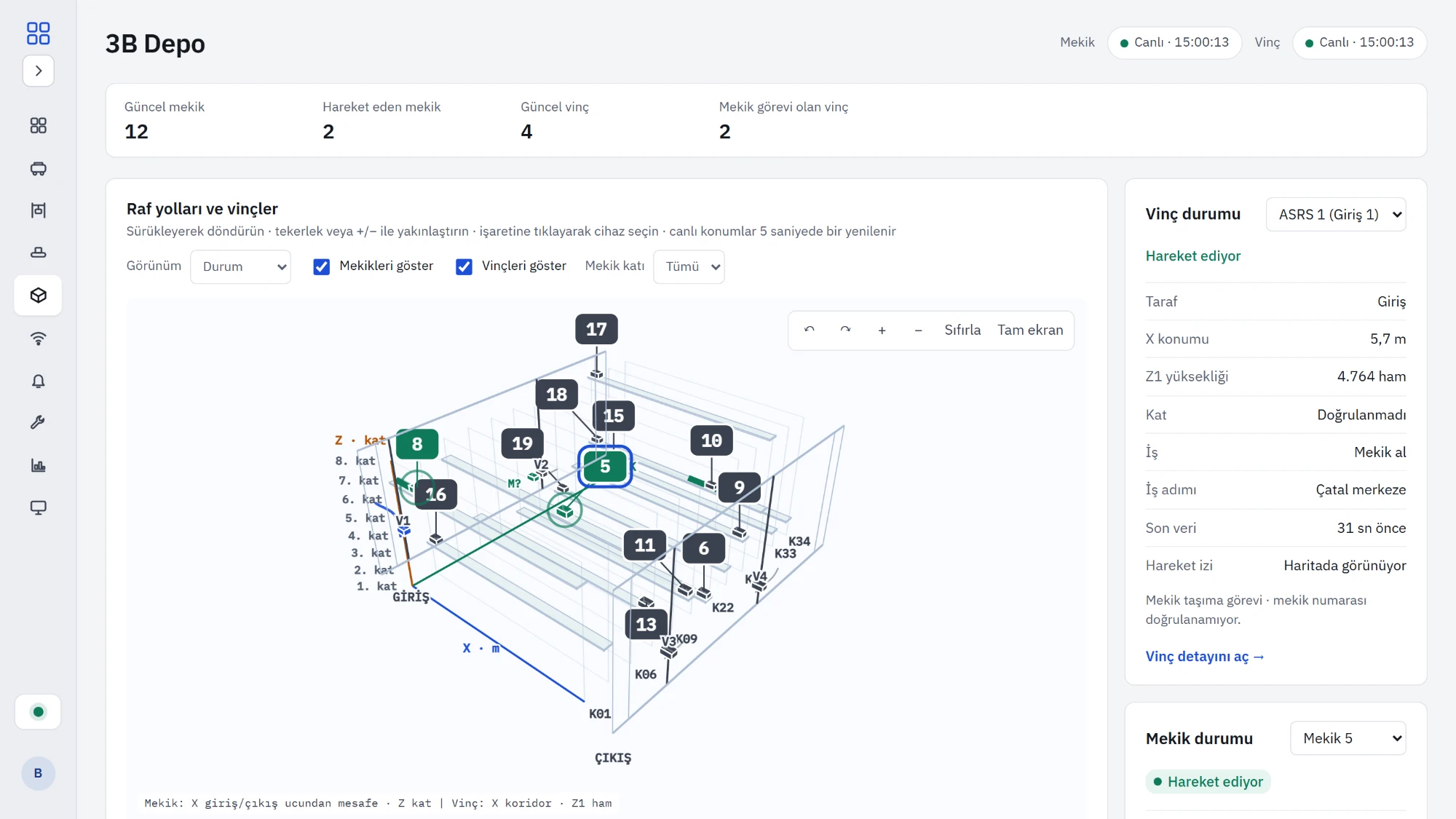The width and height of the screenshot is (1456, 819).
Task: Open the Mekik katı Tümü dropdown
Action: [x=689, y=266]
